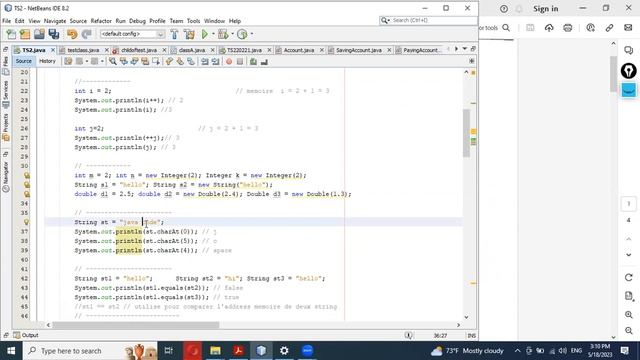Click the Clean and Build Project icon
The width and height of the screenshot is (640, 360).
(x=189, y=34)
